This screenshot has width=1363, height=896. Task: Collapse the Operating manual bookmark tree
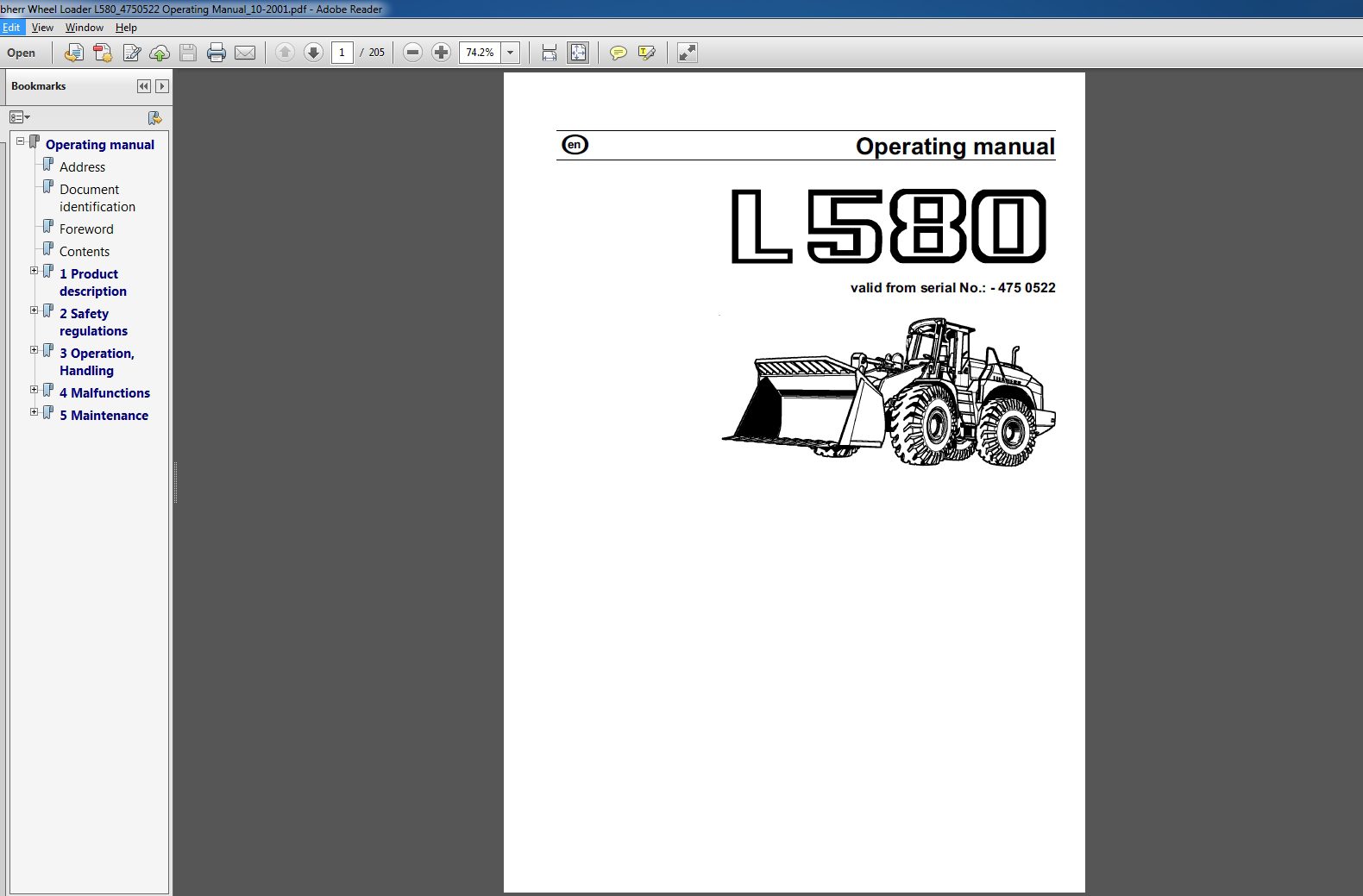coord(21,141)
